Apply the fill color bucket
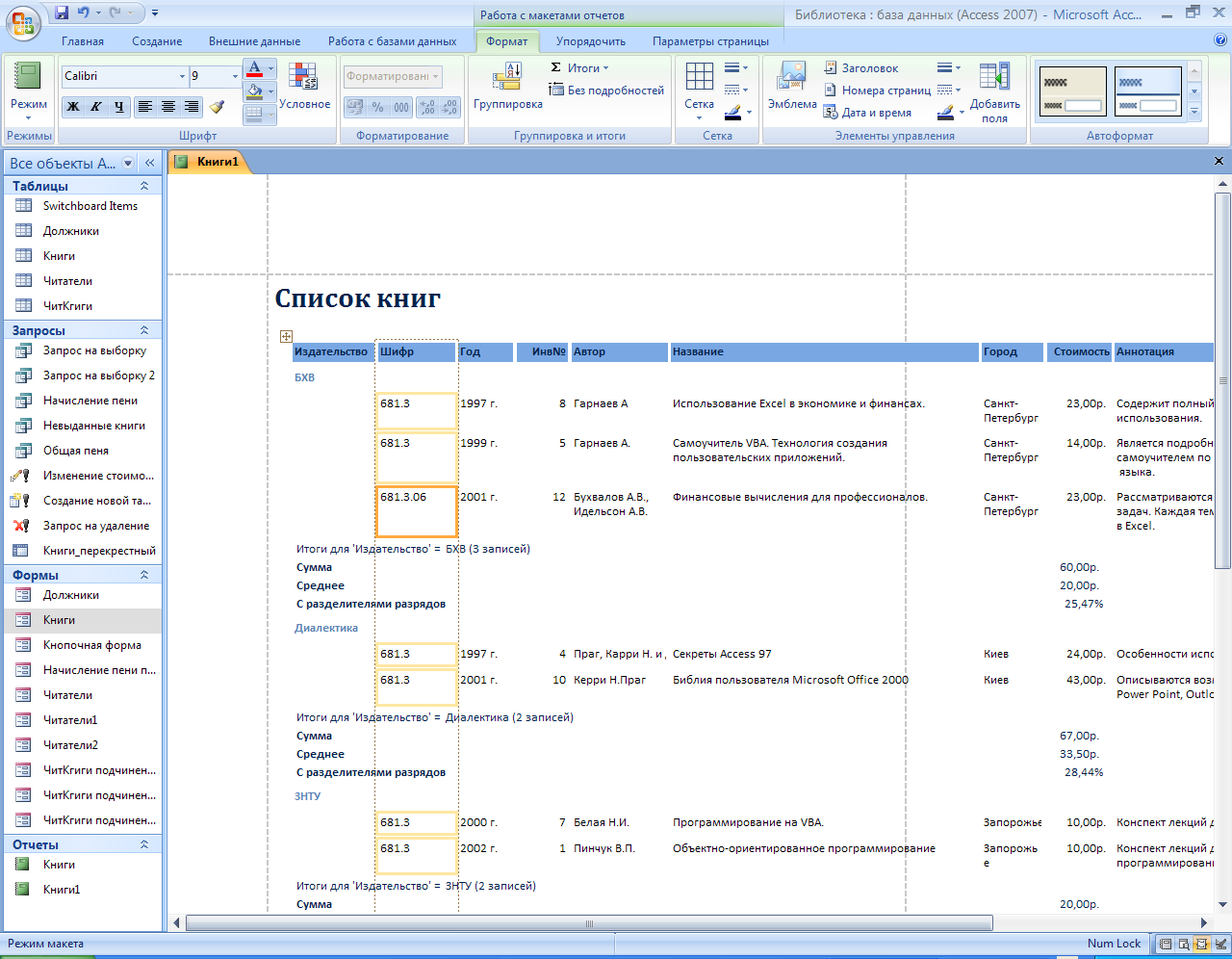The height and width of the screenshot is (959, 1232). point(253,92)
